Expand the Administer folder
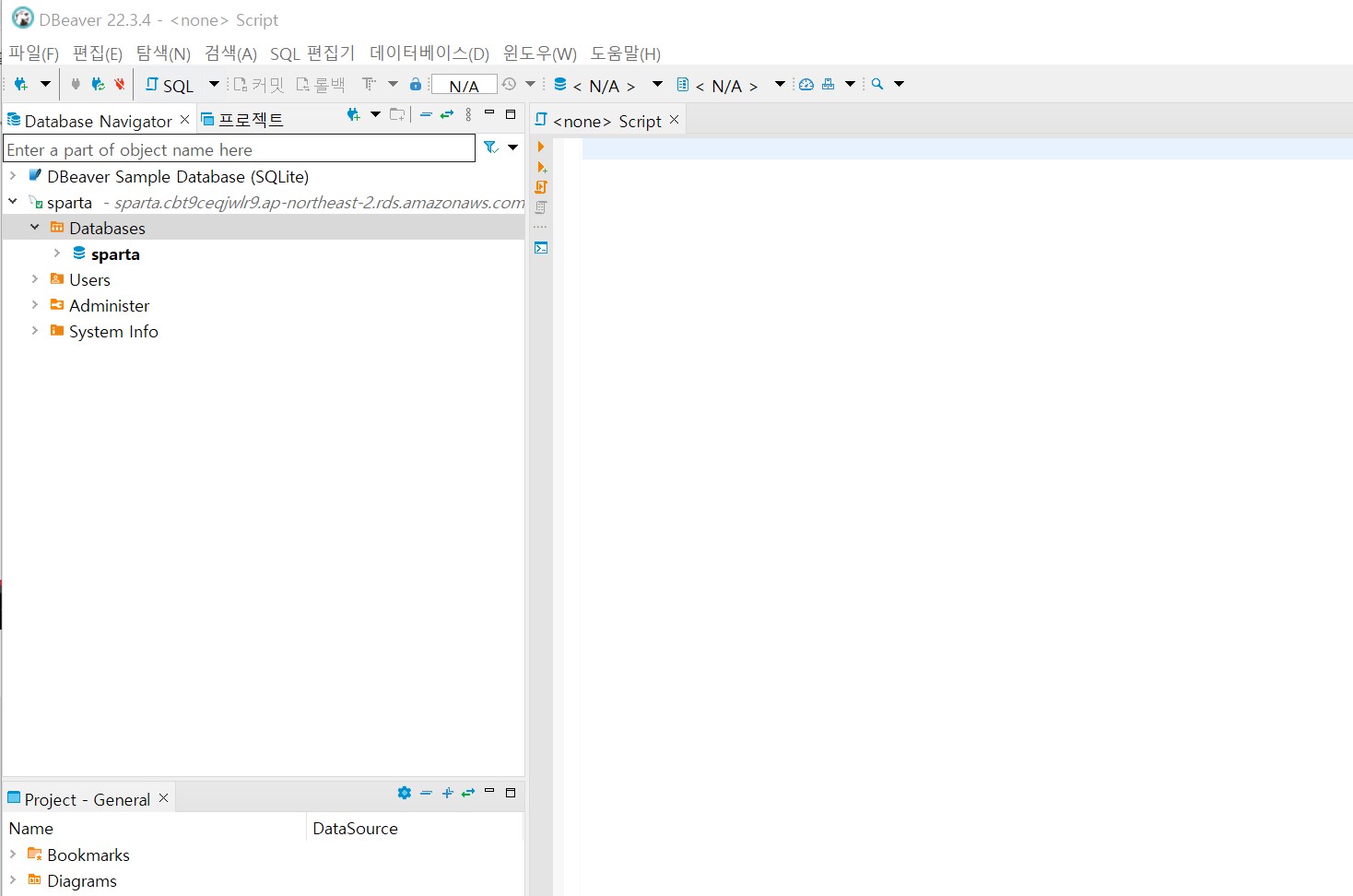 (35, 304)
